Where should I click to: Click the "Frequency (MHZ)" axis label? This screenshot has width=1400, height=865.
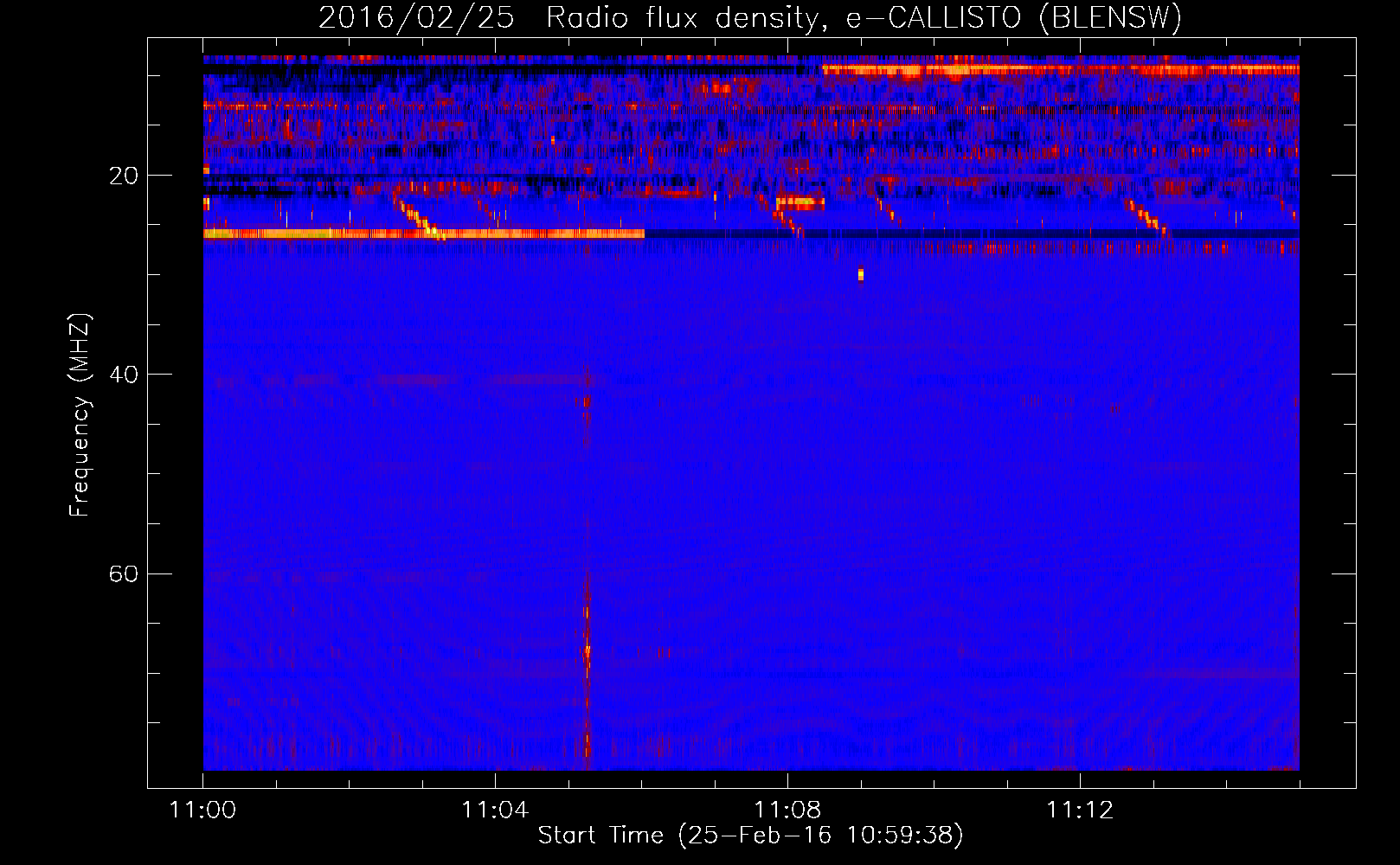coord(80,415)
